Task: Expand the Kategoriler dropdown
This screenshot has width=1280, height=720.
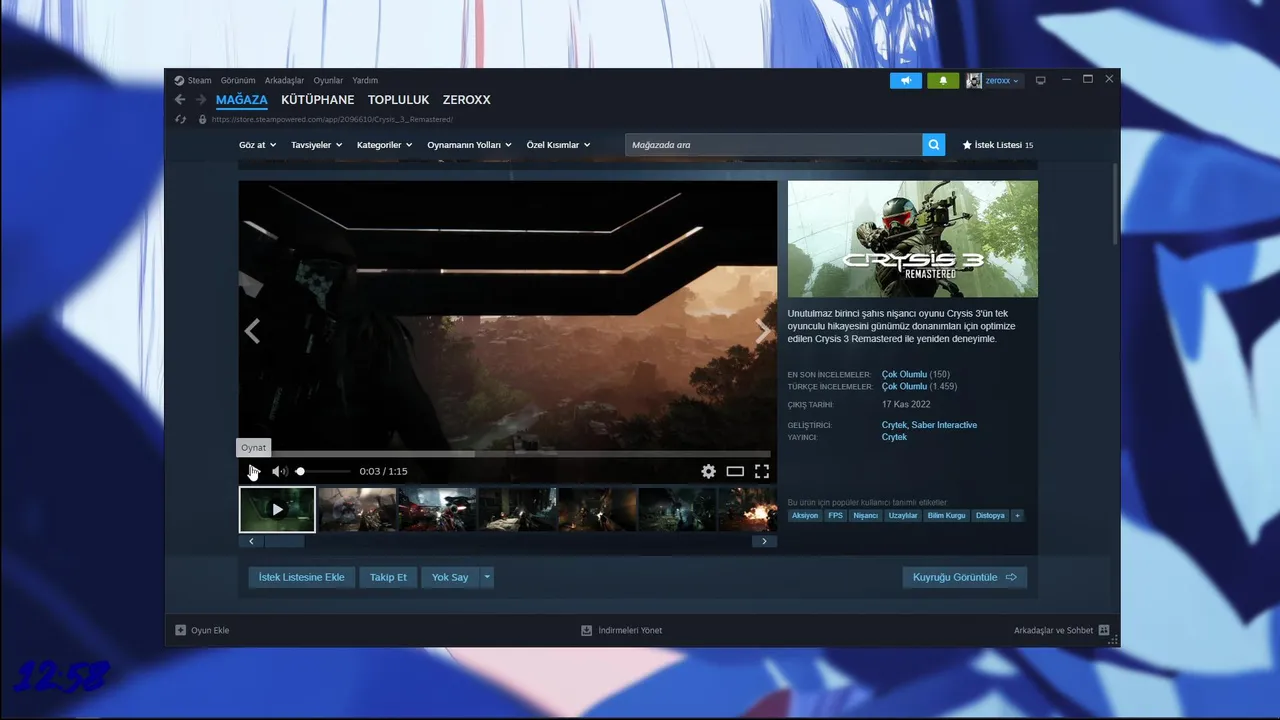Action: (384, 145)
